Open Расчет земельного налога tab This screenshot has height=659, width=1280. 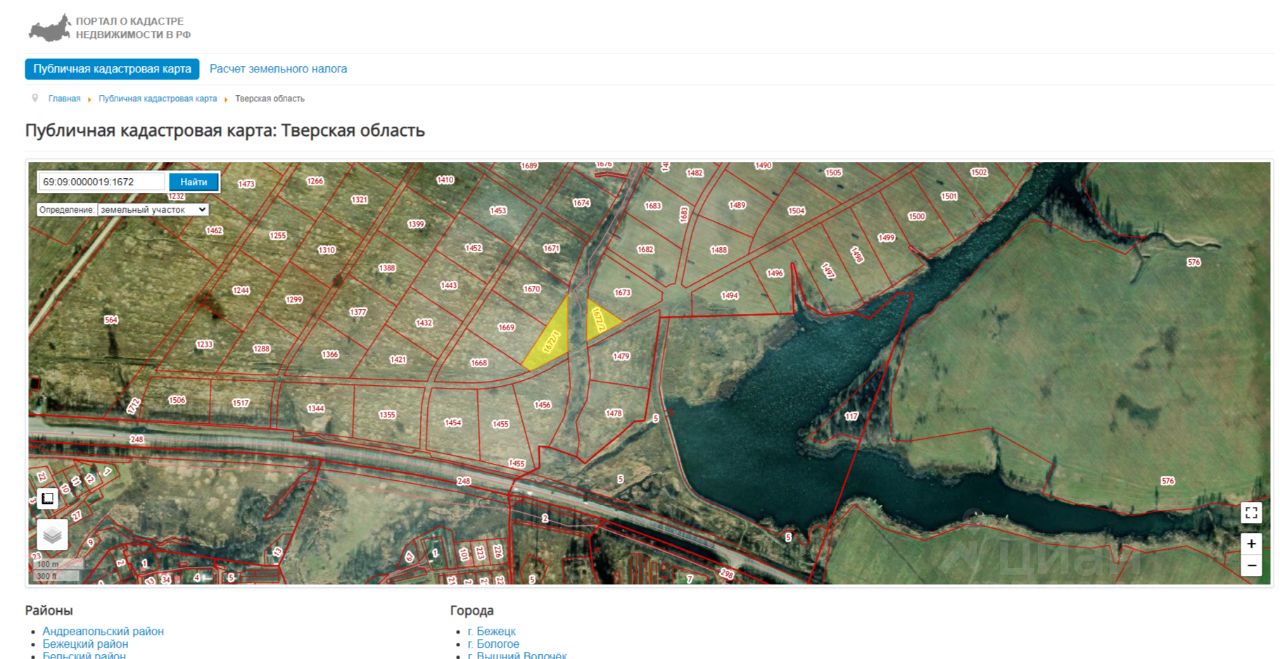pos(278,69)
